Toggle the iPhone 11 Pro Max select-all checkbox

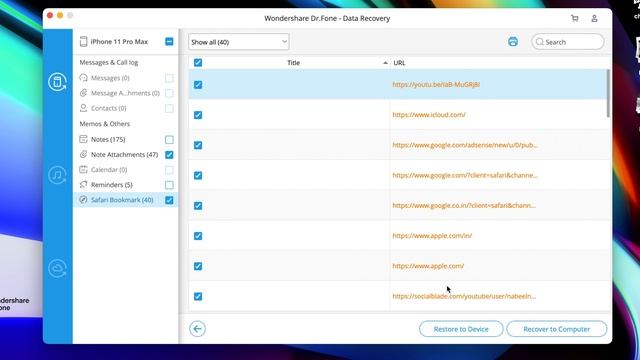point(169,42)
